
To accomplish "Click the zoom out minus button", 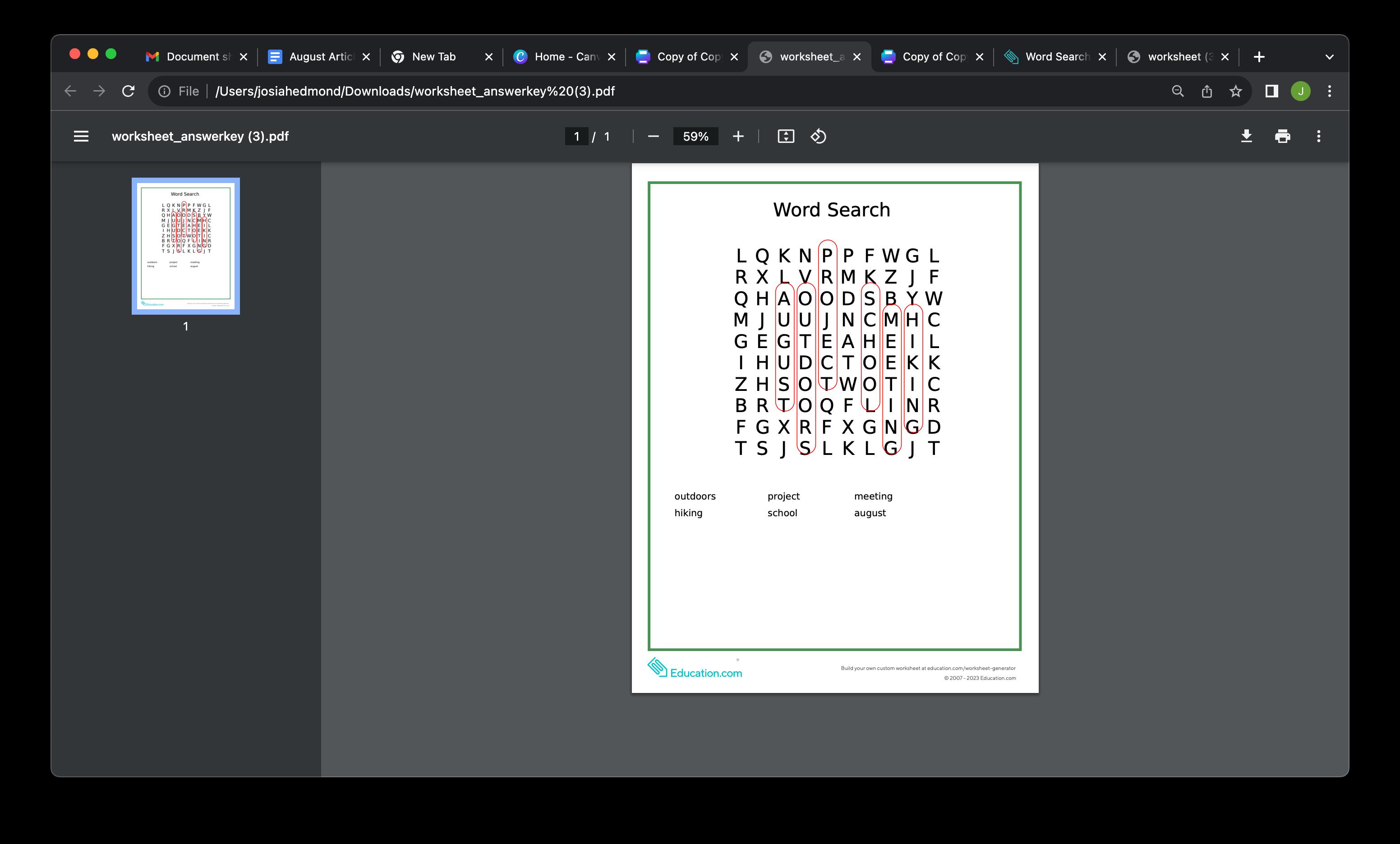I will [x=654, y=136].
